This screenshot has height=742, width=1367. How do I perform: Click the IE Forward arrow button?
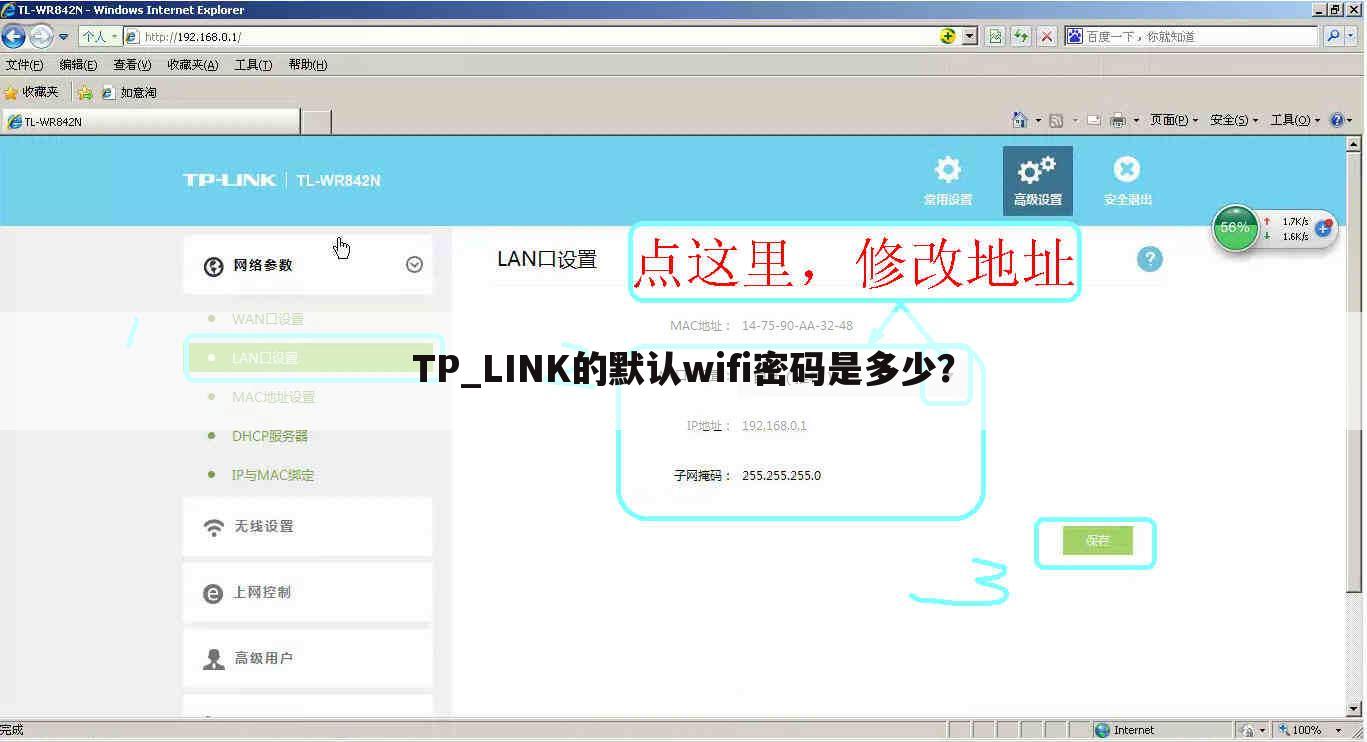pyautogui.click(x=41, y=37)
